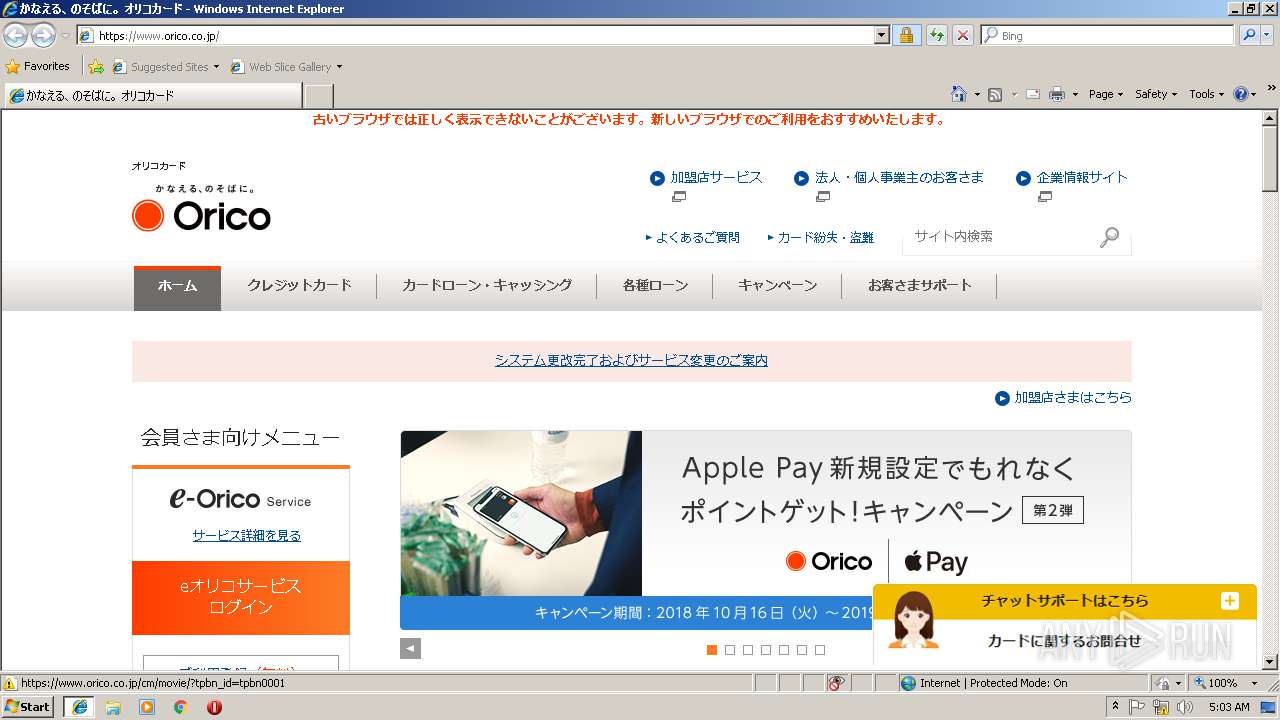Click Add to Favorites Bar icon
This screenshot has width=1280, height=720.
96,67
